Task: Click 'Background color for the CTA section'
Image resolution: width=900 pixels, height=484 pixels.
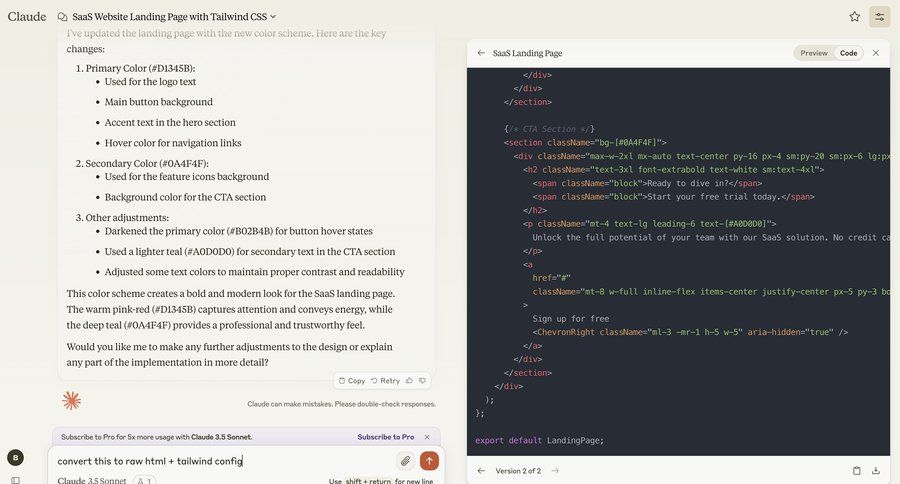Action: click(x=185, y=197)
